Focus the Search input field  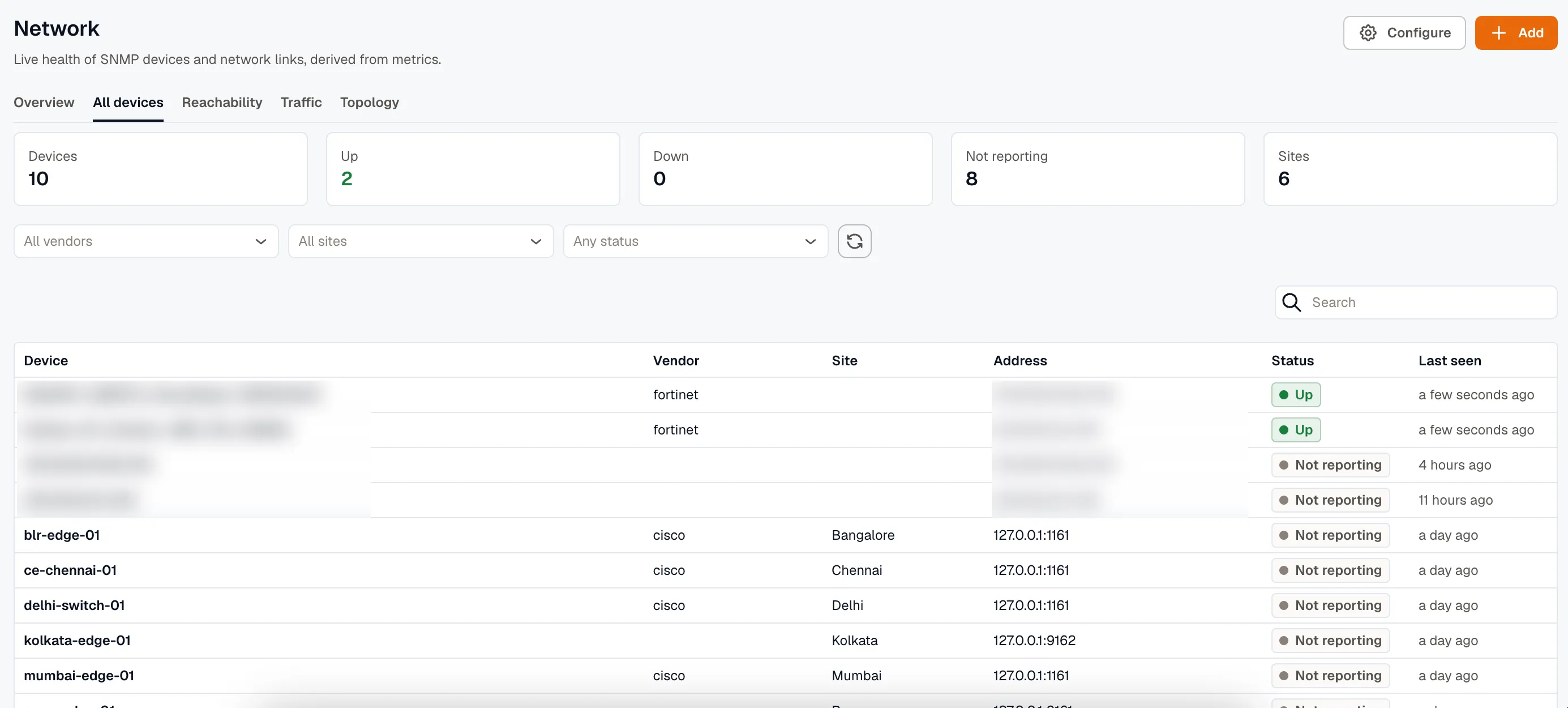pos(1416,302)
